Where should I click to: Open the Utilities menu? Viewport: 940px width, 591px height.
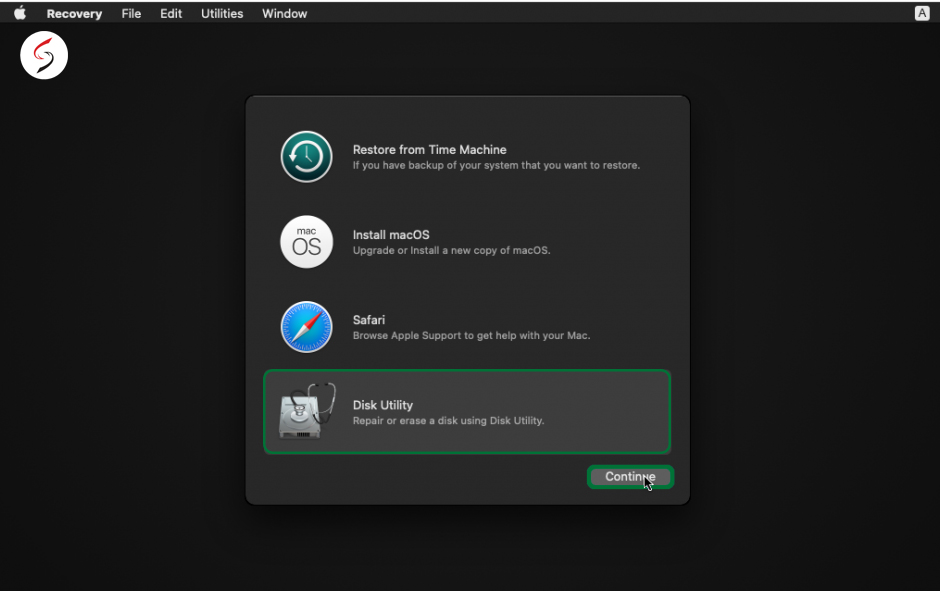pos(222,14)
